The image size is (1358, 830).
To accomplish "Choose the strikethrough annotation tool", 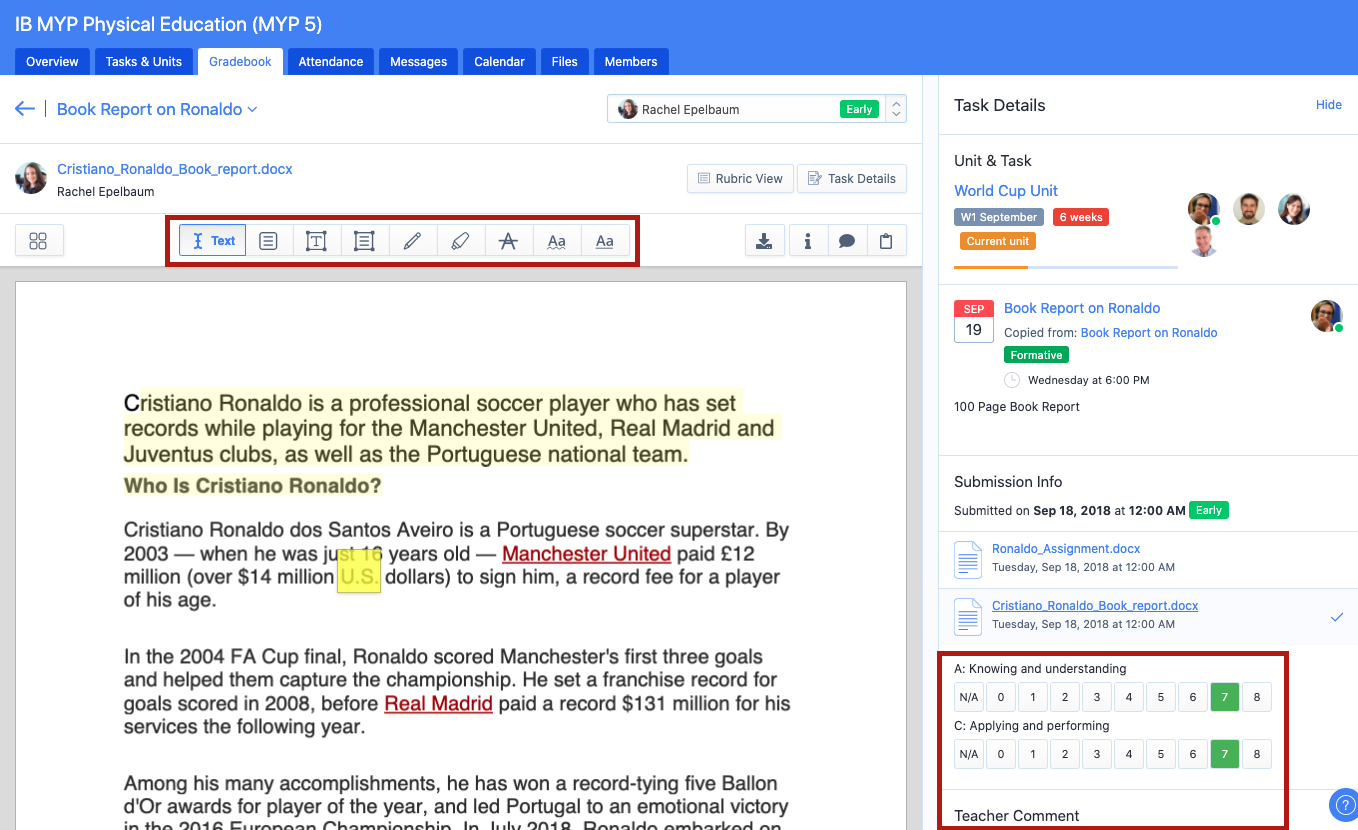I will point(508,241).
